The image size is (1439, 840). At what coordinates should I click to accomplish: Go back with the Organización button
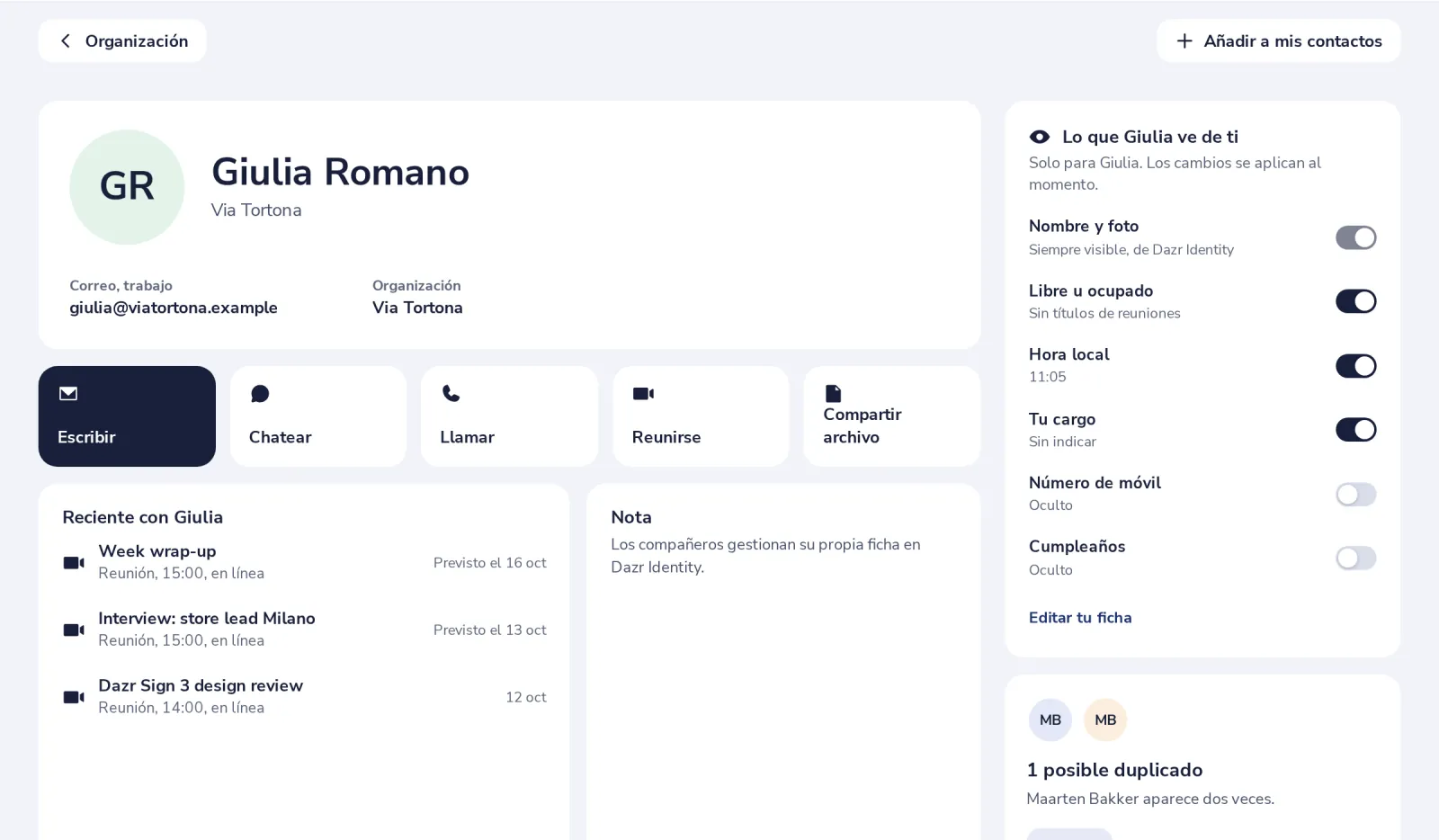122,41
